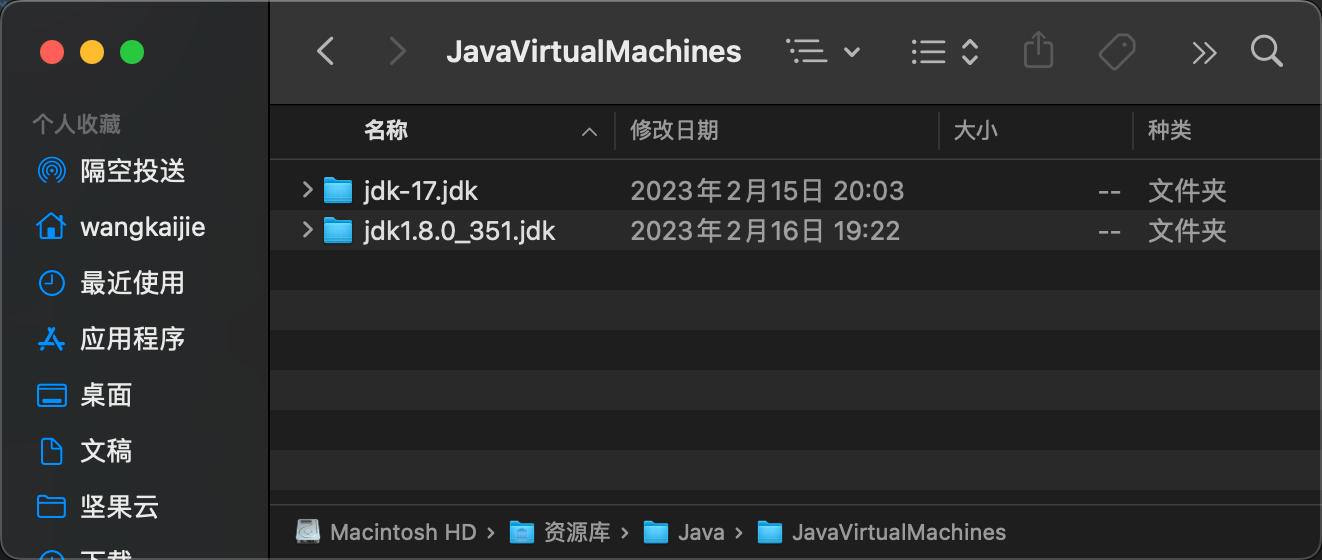1322x560 pixels.
Task: Select the jdk1.8.0_351.jdk folder icon
Action: pyautogui.click(x=339, y=231)
